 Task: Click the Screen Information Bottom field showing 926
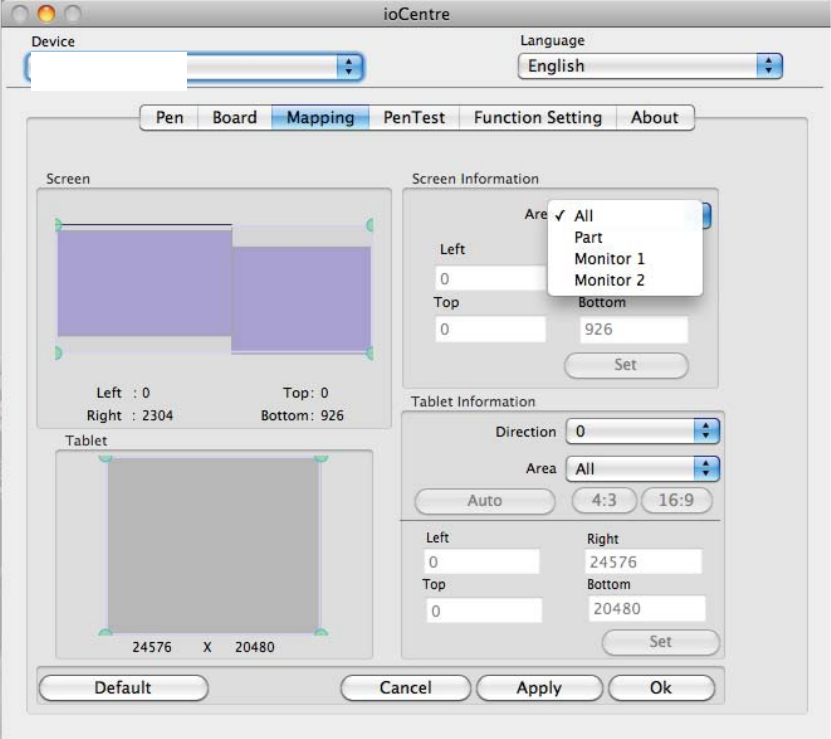click(634, 329)
